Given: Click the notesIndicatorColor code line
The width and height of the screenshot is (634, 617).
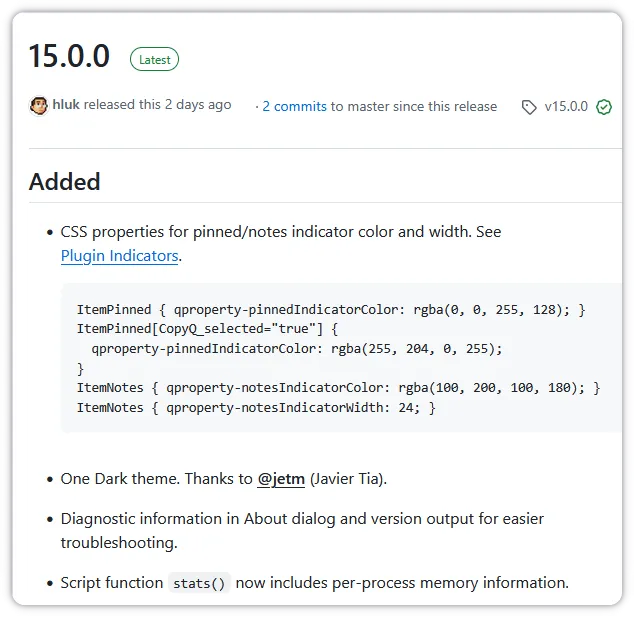Looking at the screenshot, I should coord(338,388).
